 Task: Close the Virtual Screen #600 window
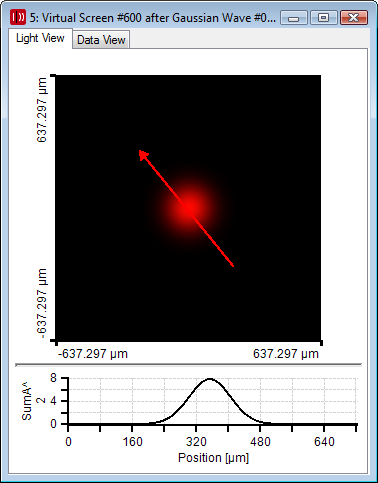(x=354, y=18)
